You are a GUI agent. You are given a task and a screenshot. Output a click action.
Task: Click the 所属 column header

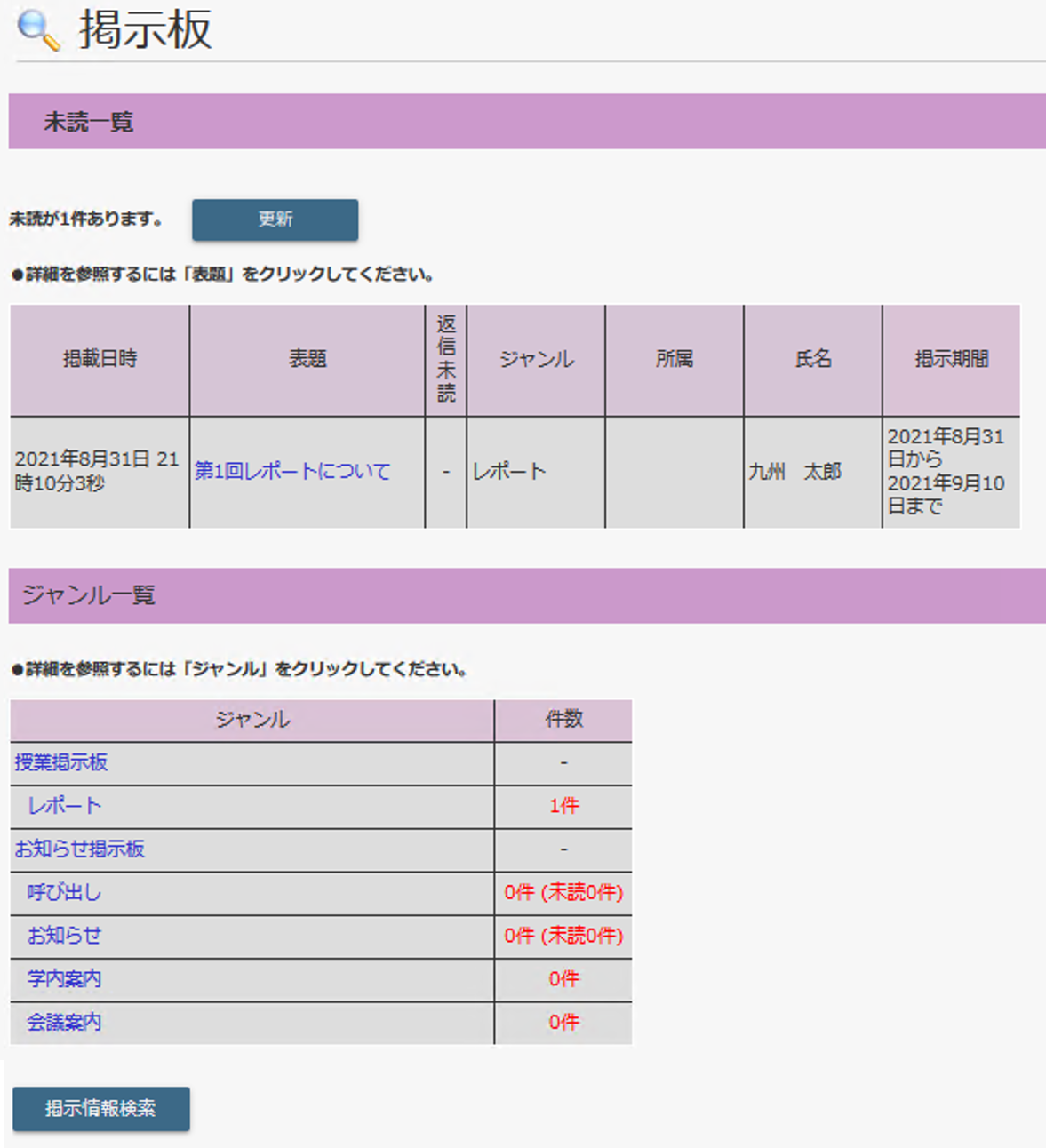(675, 360)
